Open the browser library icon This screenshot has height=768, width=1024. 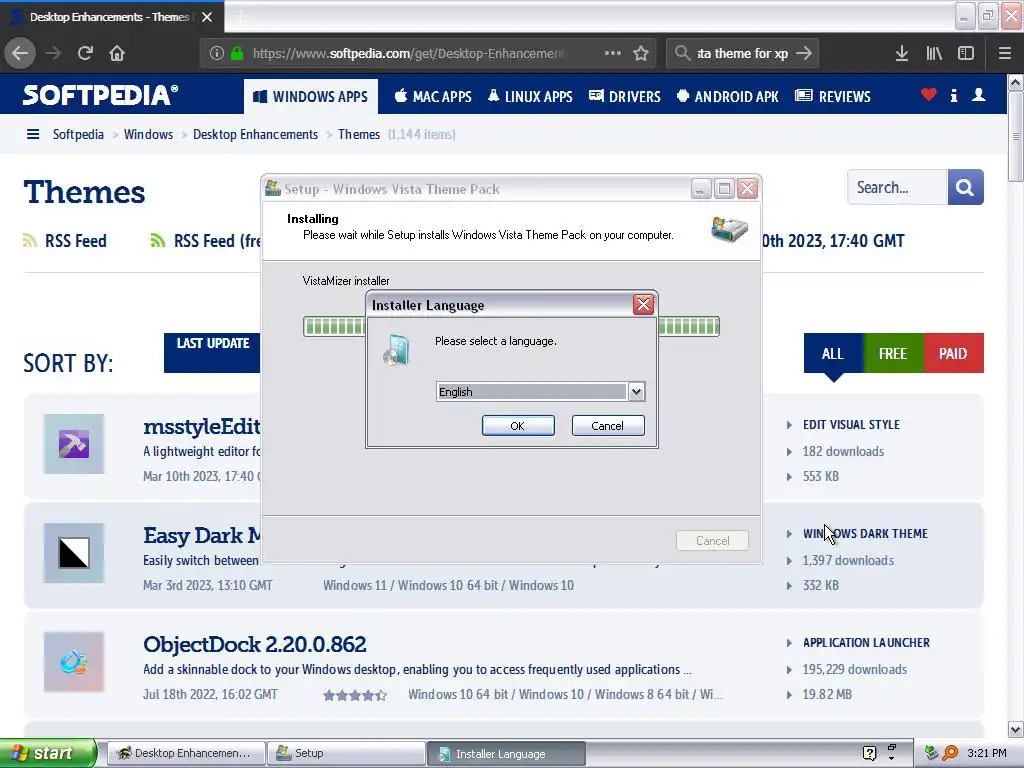pos(934,54)
